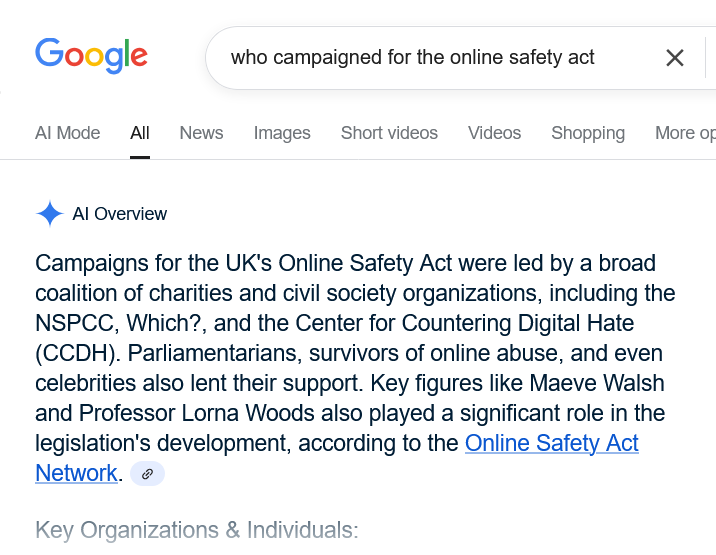
Task: Switch to the Videos tab
Action: point(494,133)
